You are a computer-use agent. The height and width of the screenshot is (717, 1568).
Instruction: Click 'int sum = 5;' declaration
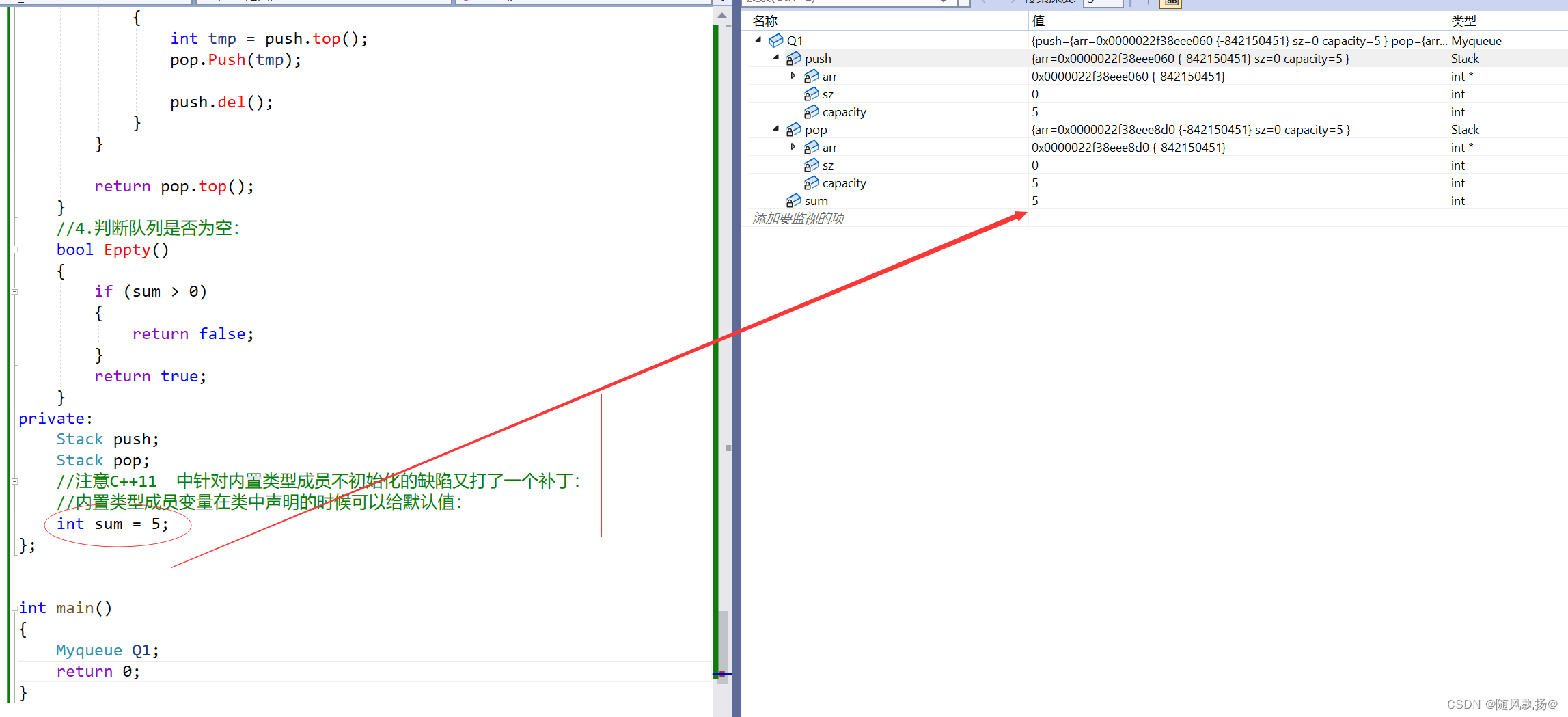(x=112, y=524)
